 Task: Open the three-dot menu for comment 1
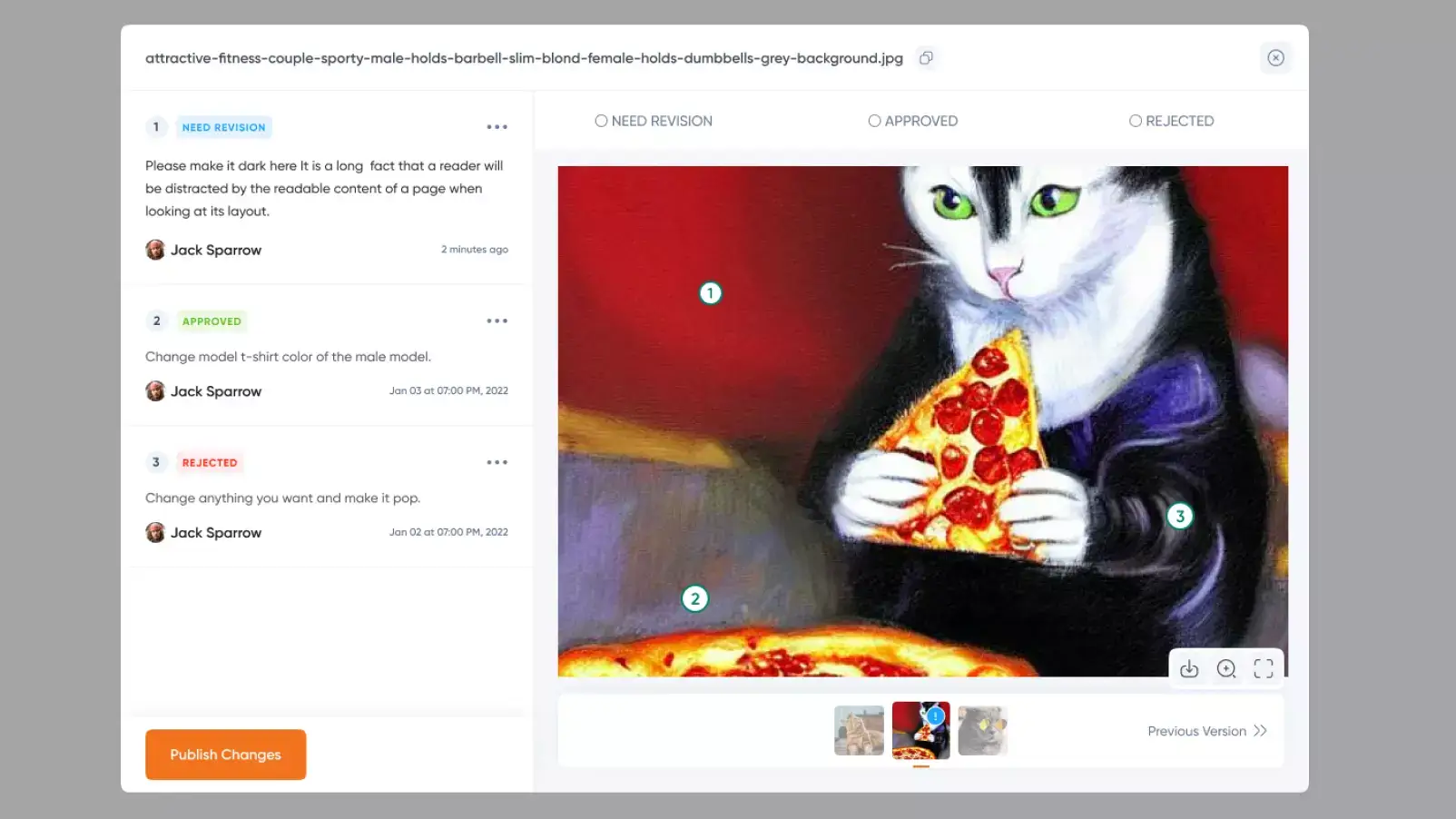(x=497, y=127)
